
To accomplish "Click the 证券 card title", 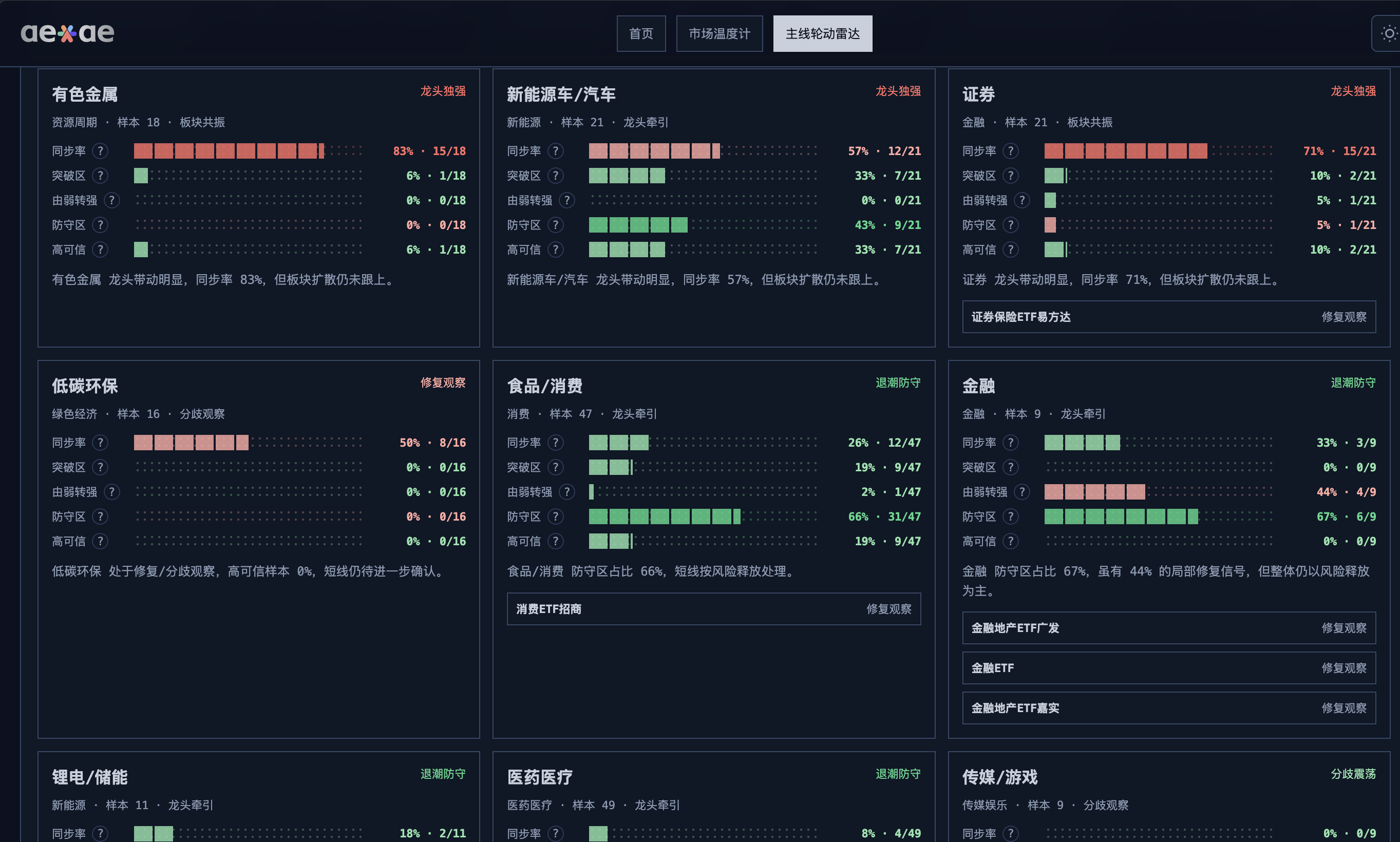I will 978,94.
